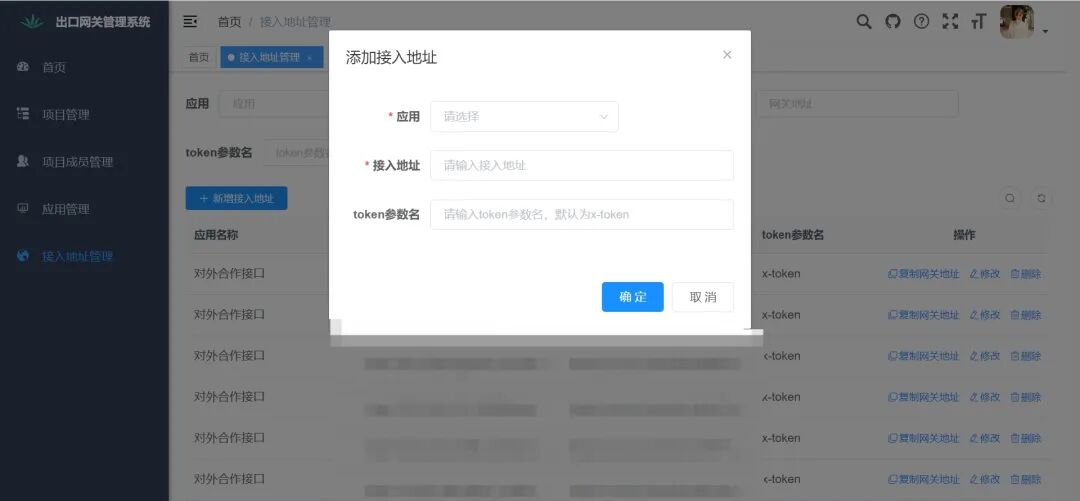Switch to the 接入地址管理 tab
The width and height of the screenshot is (1080, 501).
(x=269, y=57)
